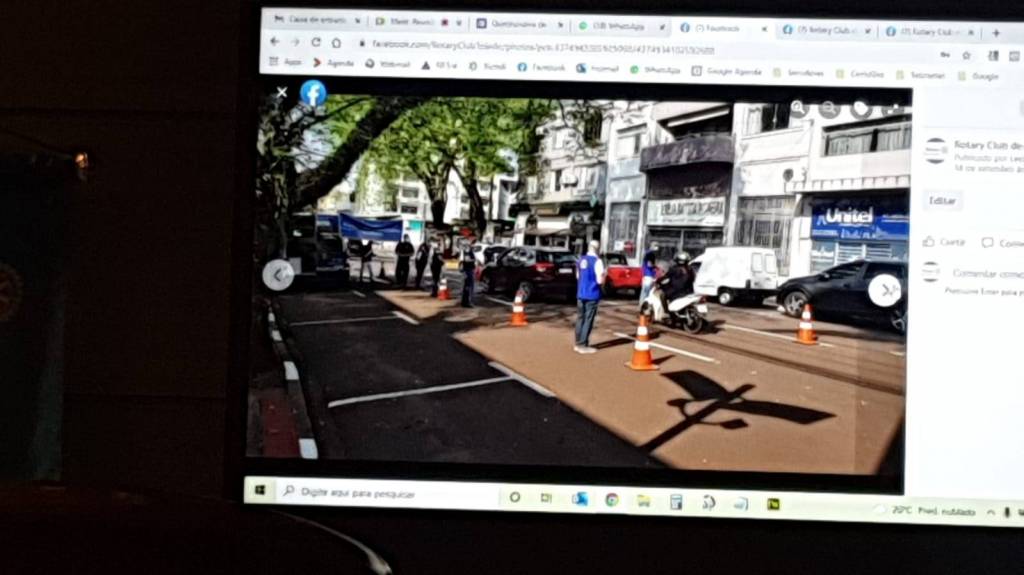
Task: Open a new browser tab
Action: [995, 33]
